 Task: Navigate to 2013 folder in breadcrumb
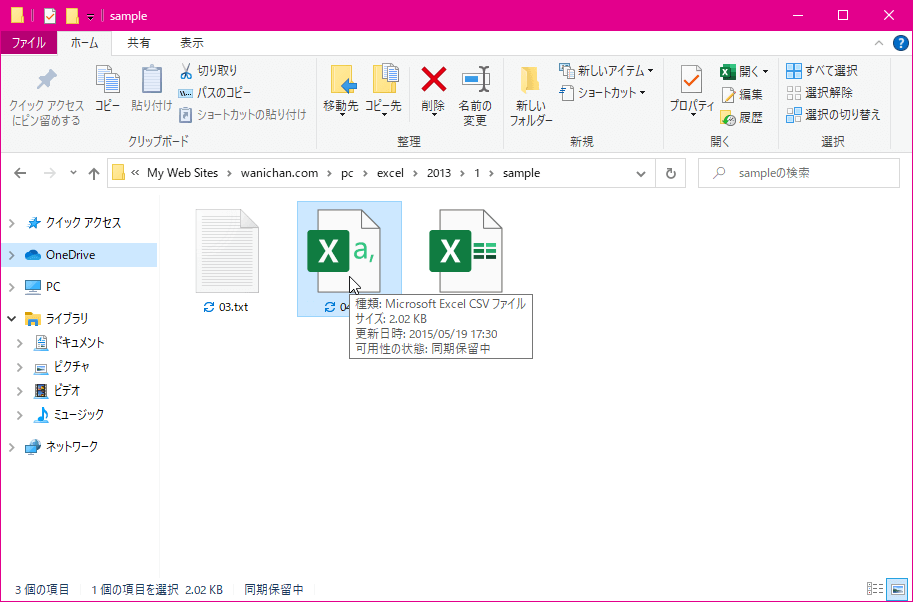pyautogui.click(x=439, y=173)
